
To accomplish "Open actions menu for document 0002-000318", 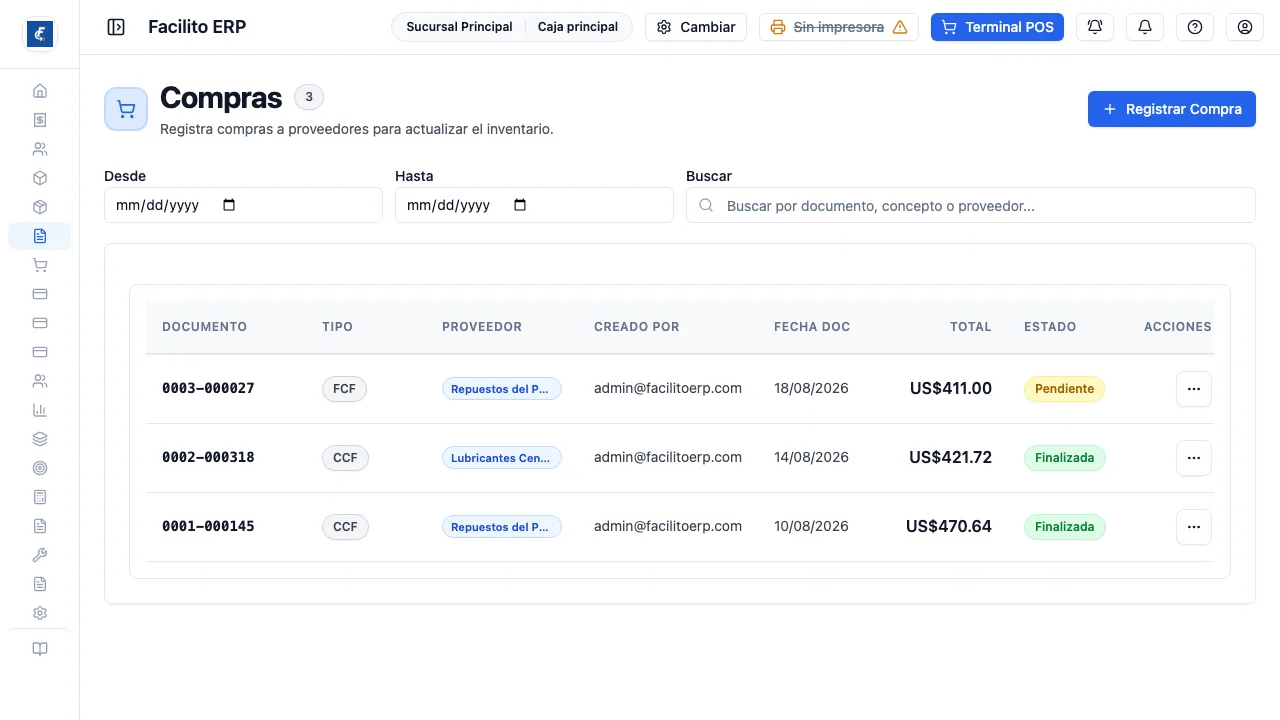I will pos(1194,458).
